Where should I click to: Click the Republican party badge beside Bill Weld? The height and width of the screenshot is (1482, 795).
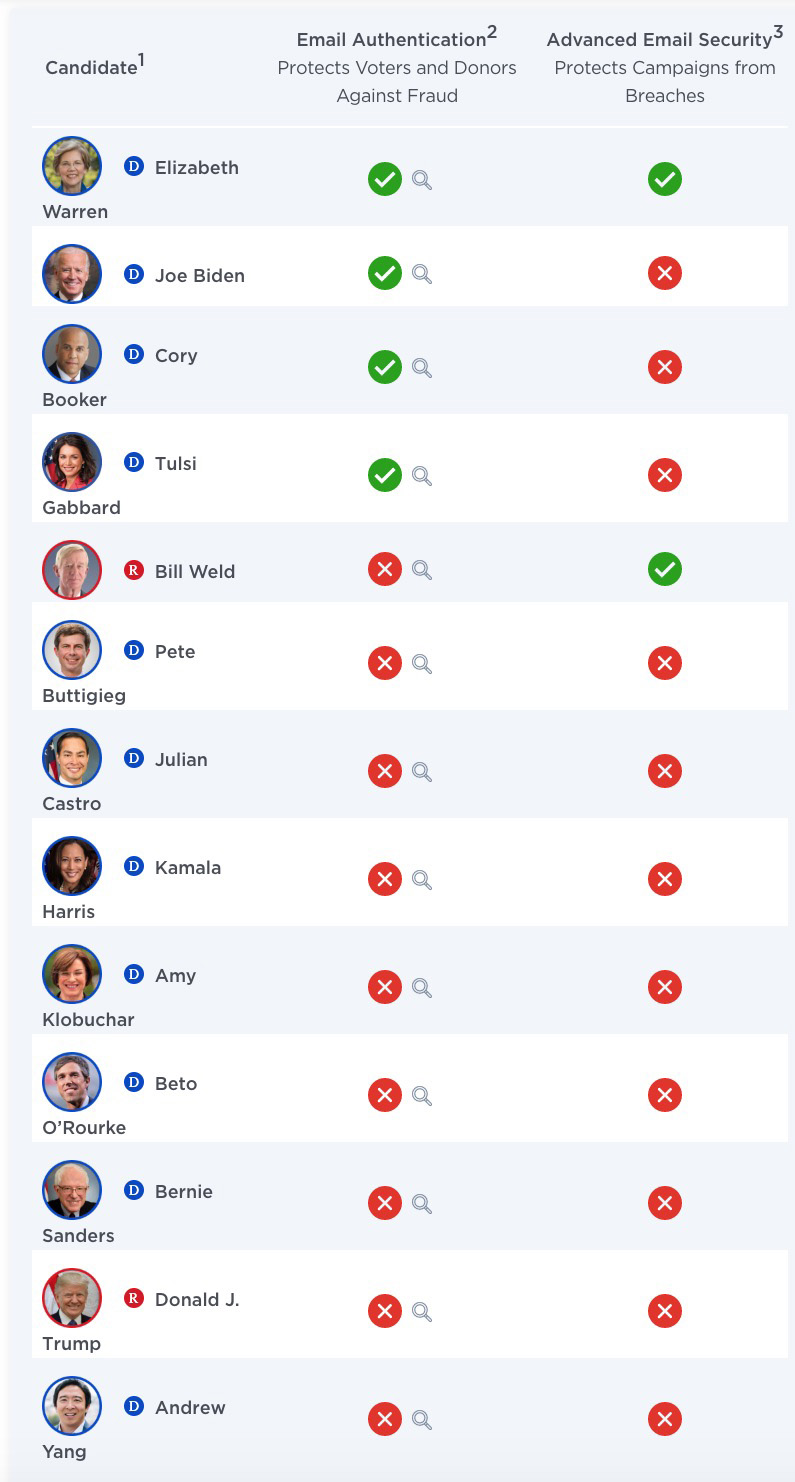coord(134,570)
